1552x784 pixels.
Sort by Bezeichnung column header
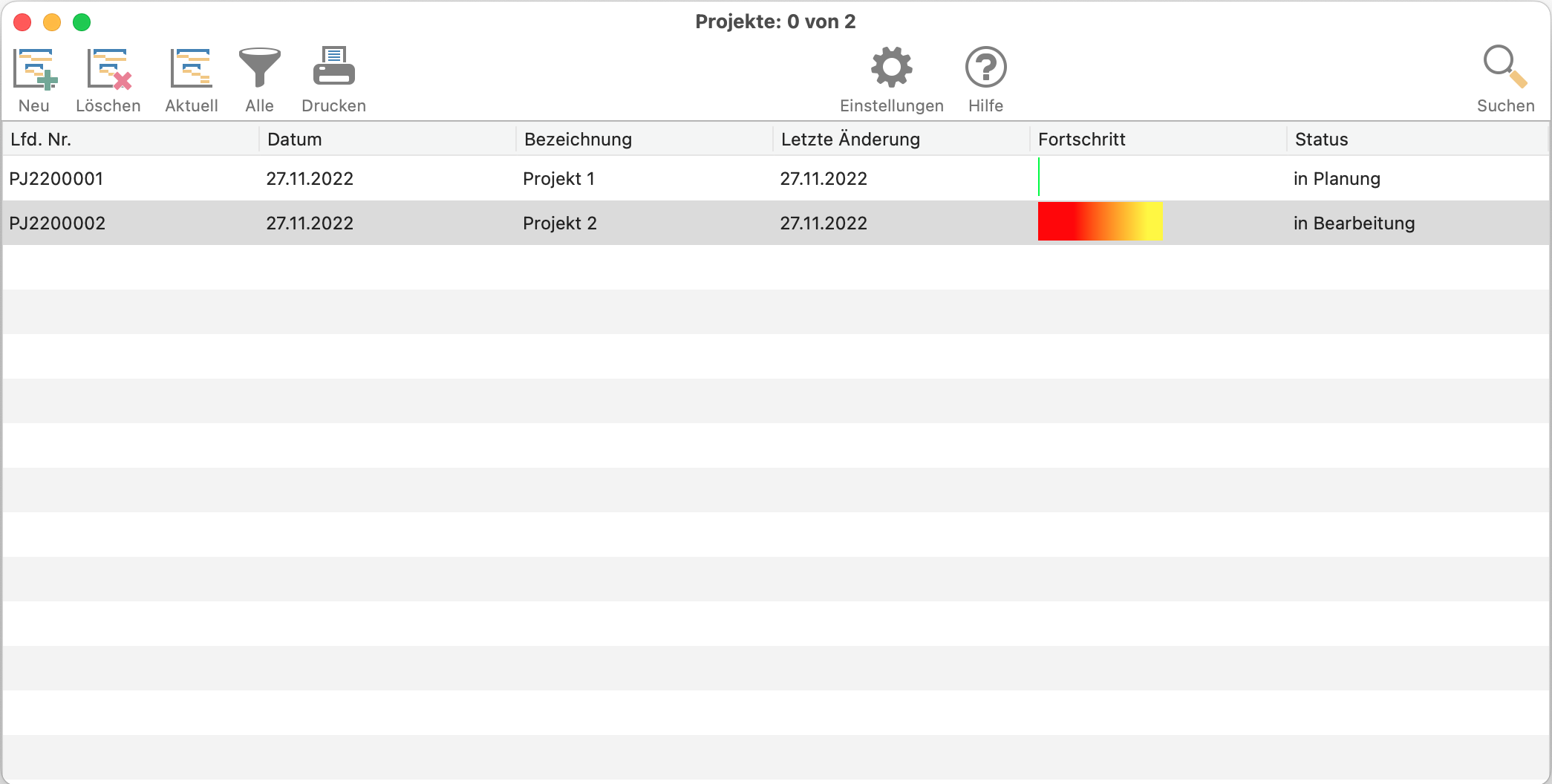point(645,139)
